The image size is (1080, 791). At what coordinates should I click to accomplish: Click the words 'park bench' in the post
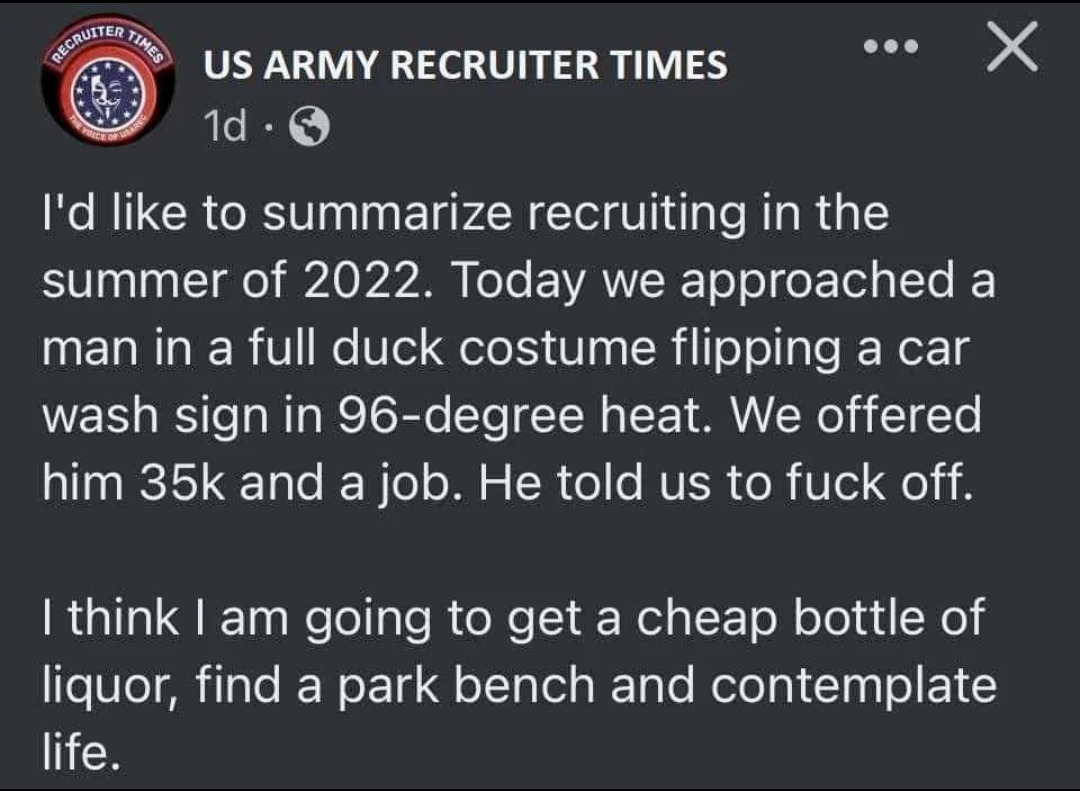466,687
